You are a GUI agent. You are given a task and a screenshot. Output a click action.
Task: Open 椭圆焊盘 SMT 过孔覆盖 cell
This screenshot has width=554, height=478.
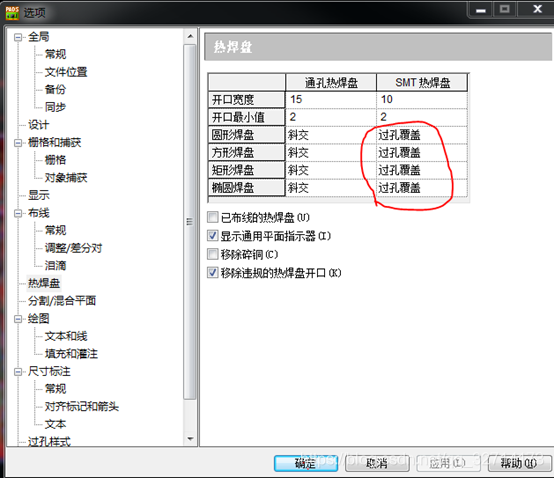click(x=422, y=188)
